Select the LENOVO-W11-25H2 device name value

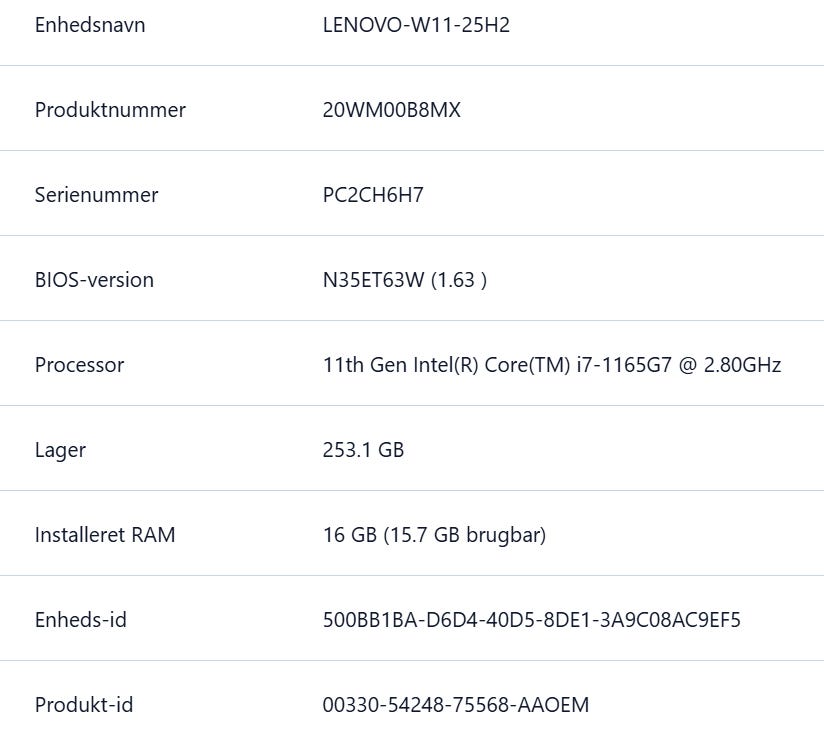(416, 25)
